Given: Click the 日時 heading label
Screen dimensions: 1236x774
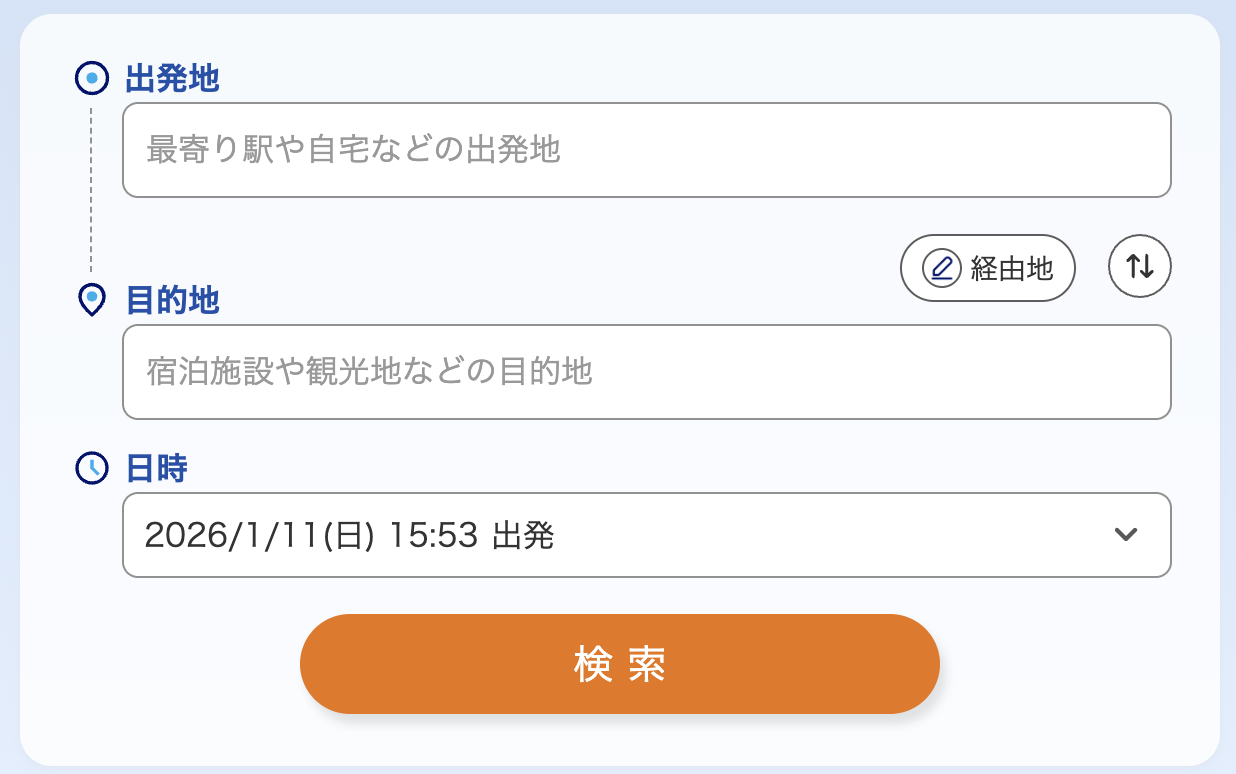Looking at the screenshot, I should point(157,468).
